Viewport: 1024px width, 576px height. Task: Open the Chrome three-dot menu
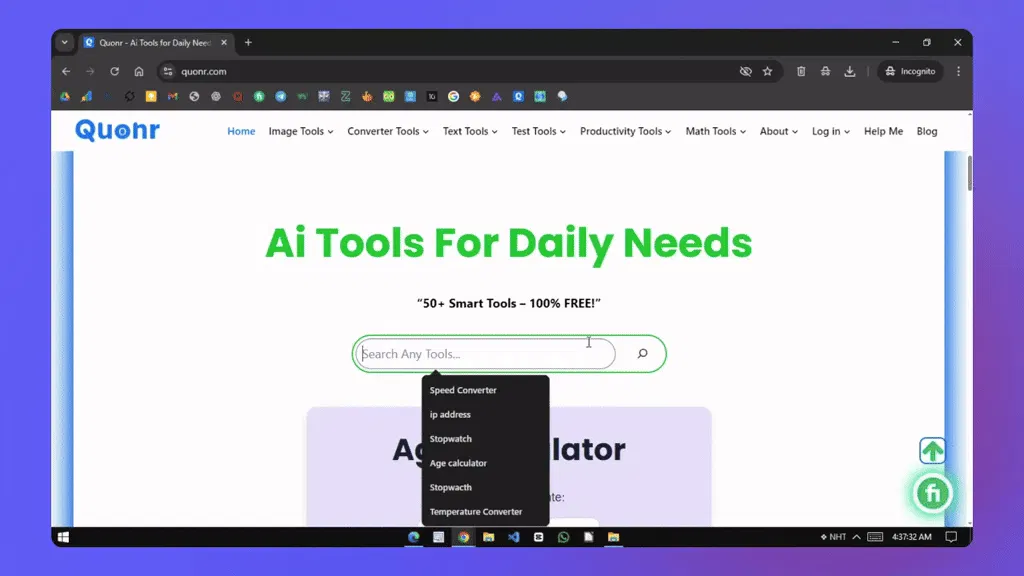[958, 71]
